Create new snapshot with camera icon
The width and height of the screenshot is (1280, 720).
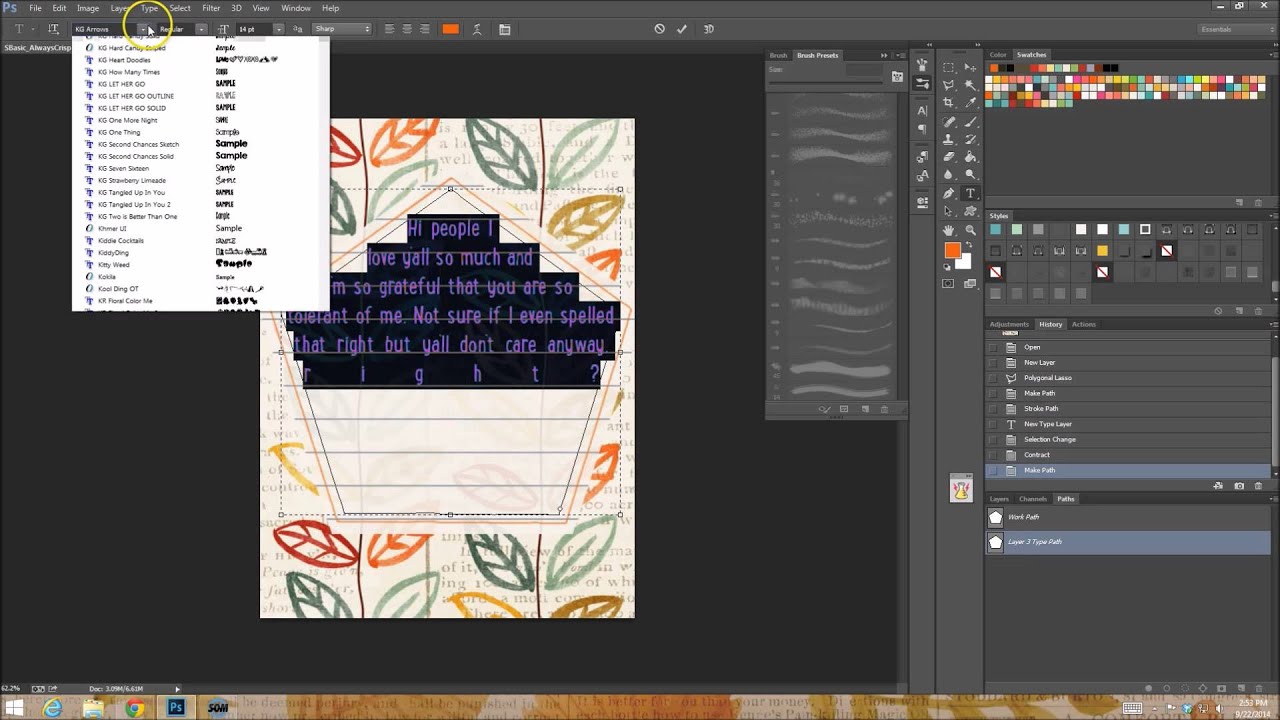pyautogui.click(x=1239, y=486)
